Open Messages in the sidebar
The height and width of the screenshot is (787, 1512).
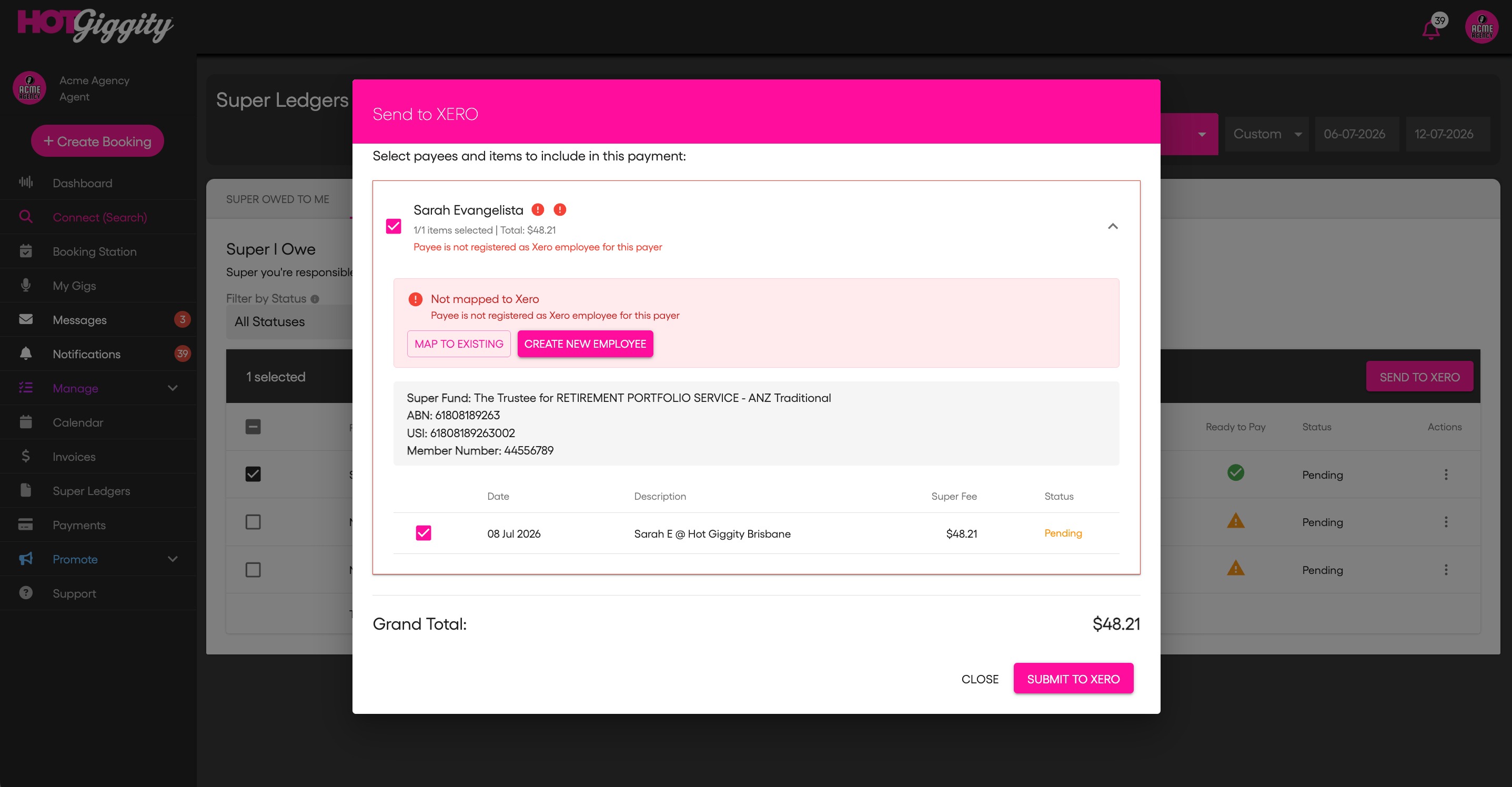98,320
